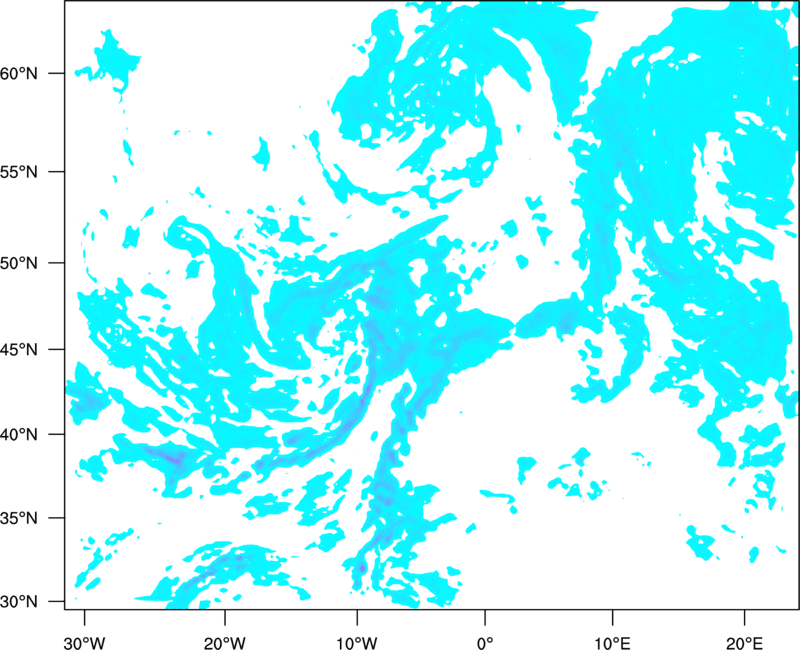Click the 35°N latitude label
The height and width of the screenshot is (650, 800).
[19, 518]
